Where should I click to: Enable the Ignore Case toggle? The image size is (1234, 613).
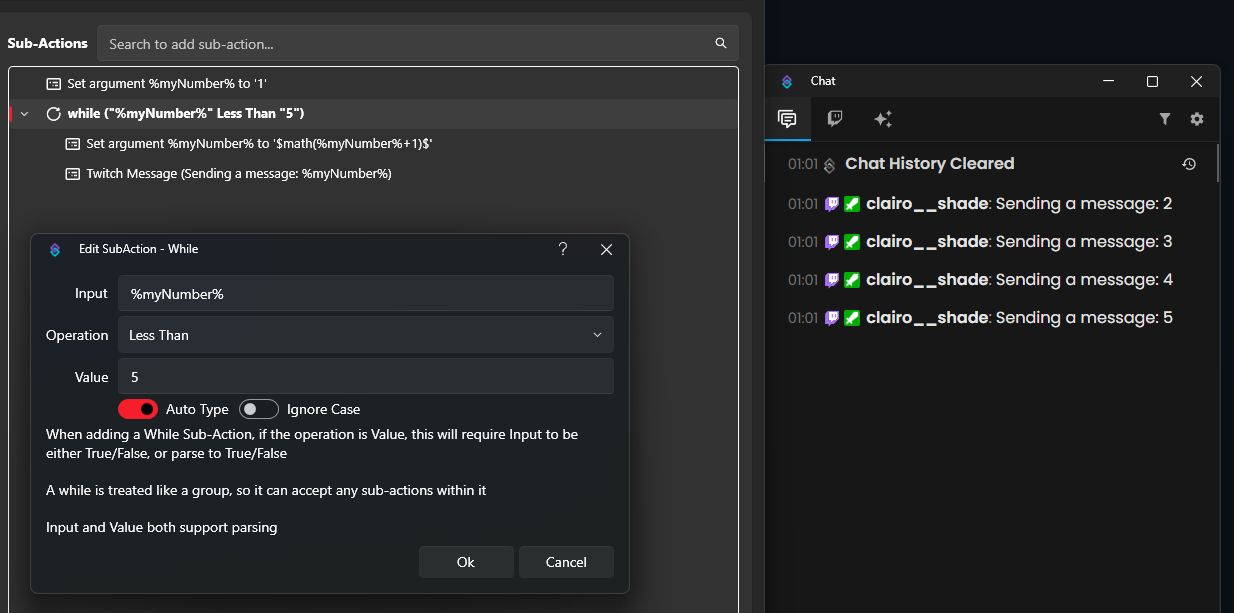coord(258,409)
